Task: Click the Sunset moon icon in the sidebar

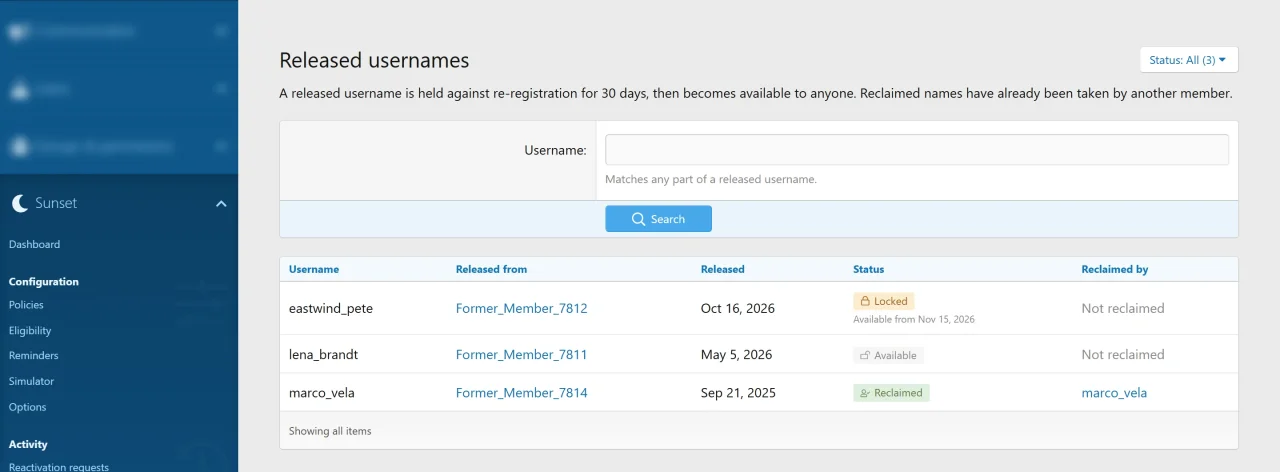Action: pyautogui.click(x=20, y=204)
